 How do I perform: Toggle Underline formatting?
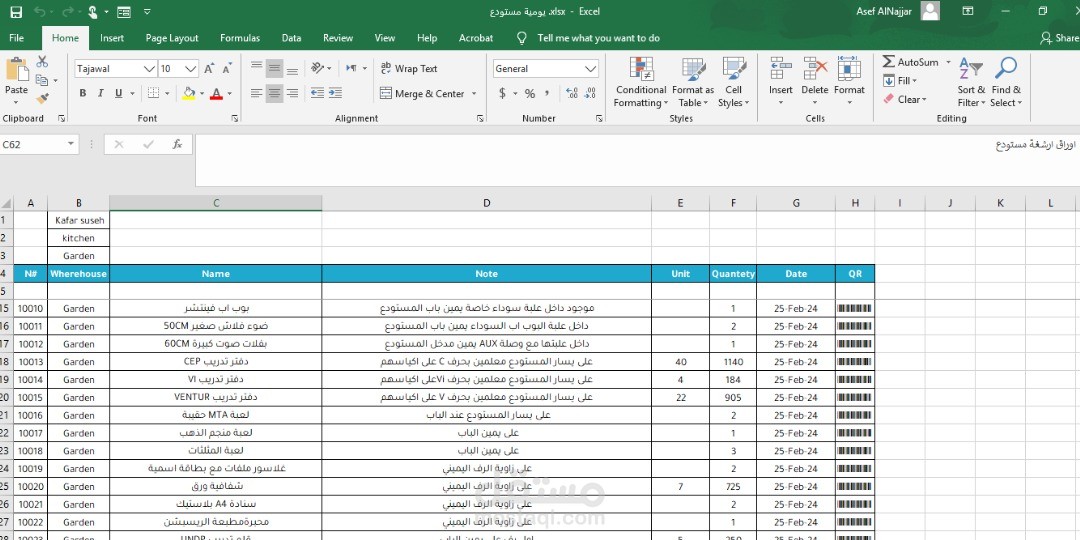tap(118, 93)
